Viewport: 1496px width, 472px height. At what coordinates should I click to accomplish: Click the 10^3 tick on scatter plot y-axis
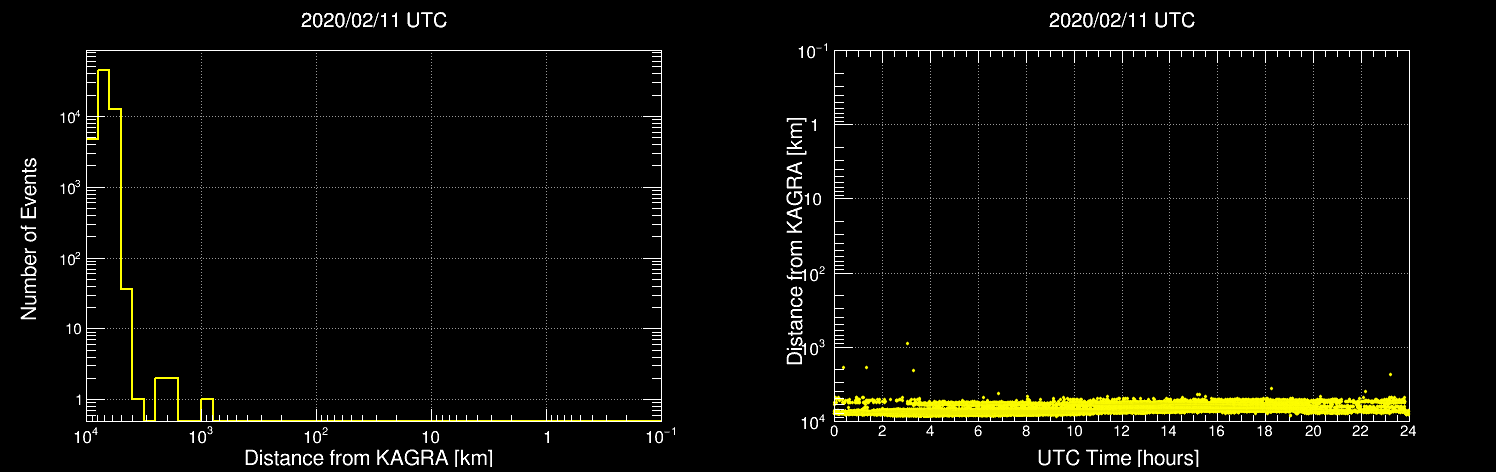pyautogui.click(x=816, y=347)
